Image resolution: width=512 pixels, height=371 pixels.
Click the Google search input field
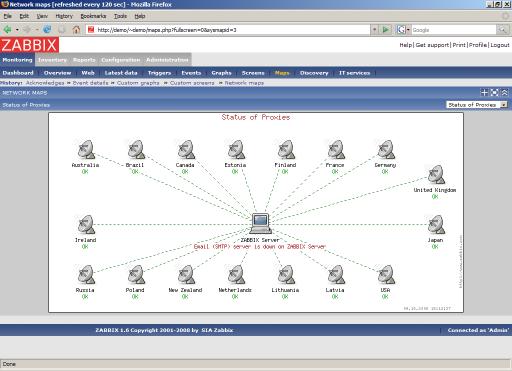(454, 30)
